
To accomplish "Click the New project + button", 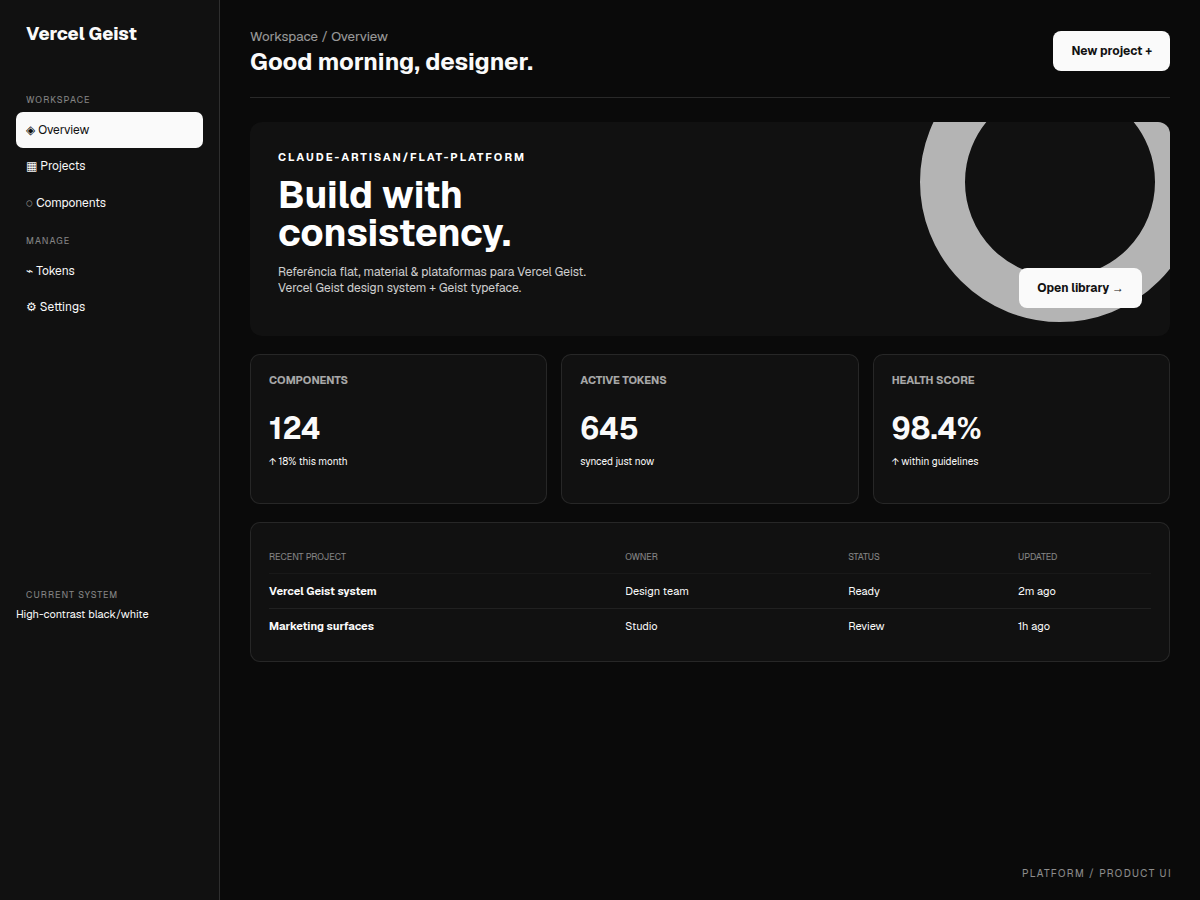I will (1111, 51).
